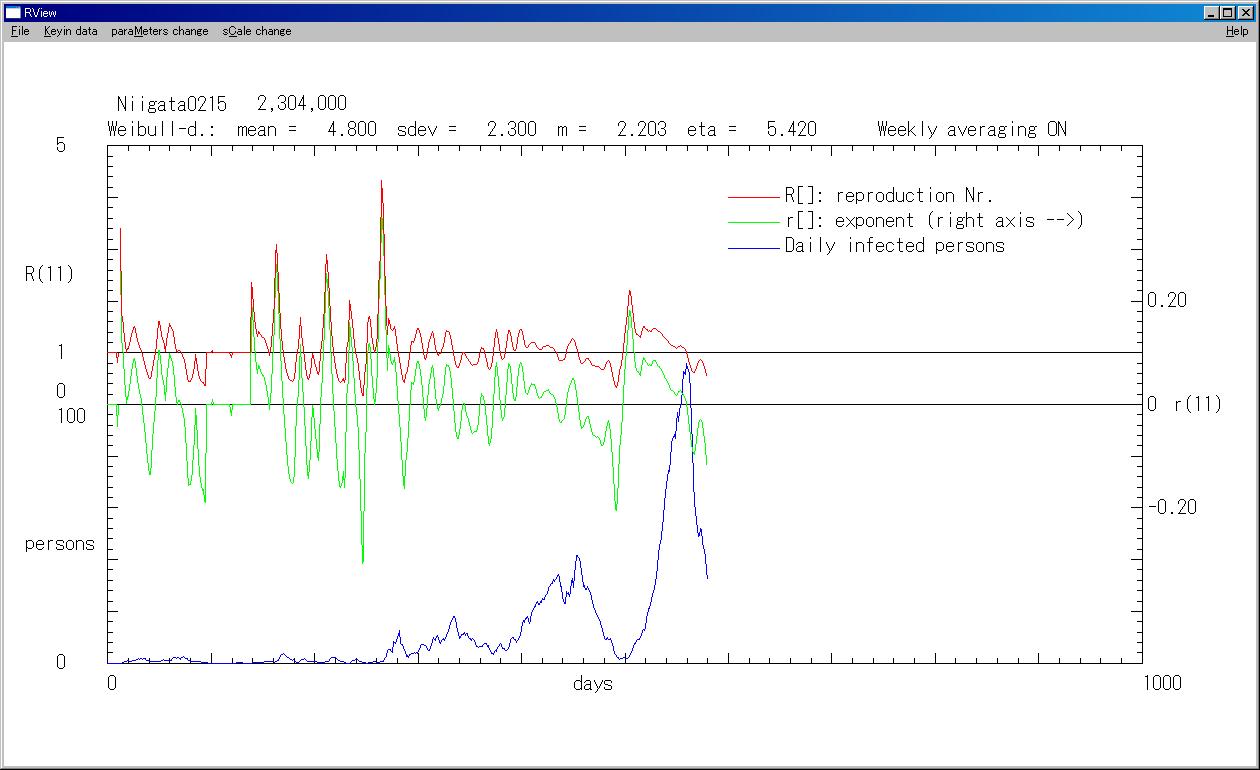Click the 'persons' y-axis label

pyautogui.click(x=60, y=544)
